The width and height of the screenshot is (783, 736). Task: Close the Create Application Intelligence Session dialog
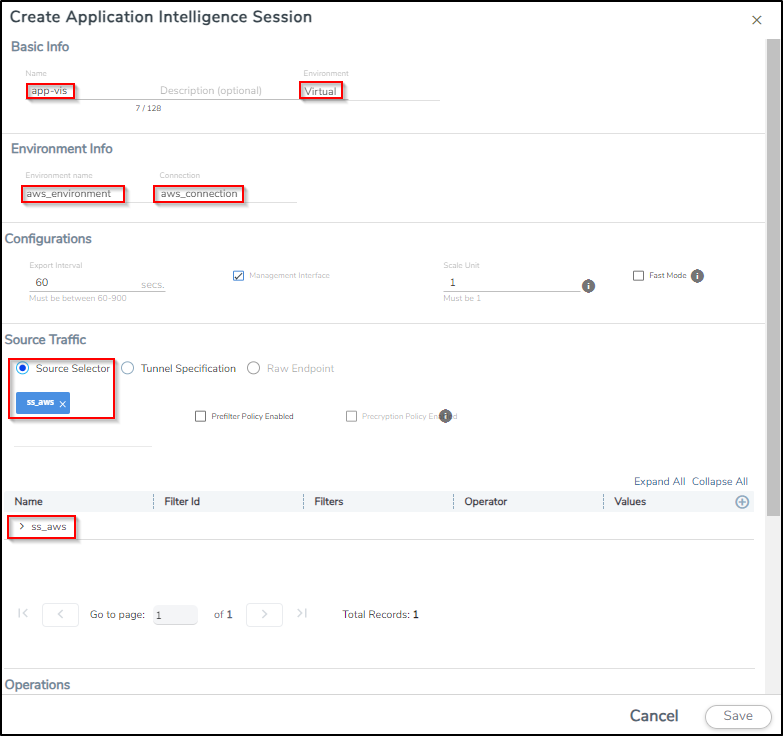pyautogui.click(x=757, y=20)
